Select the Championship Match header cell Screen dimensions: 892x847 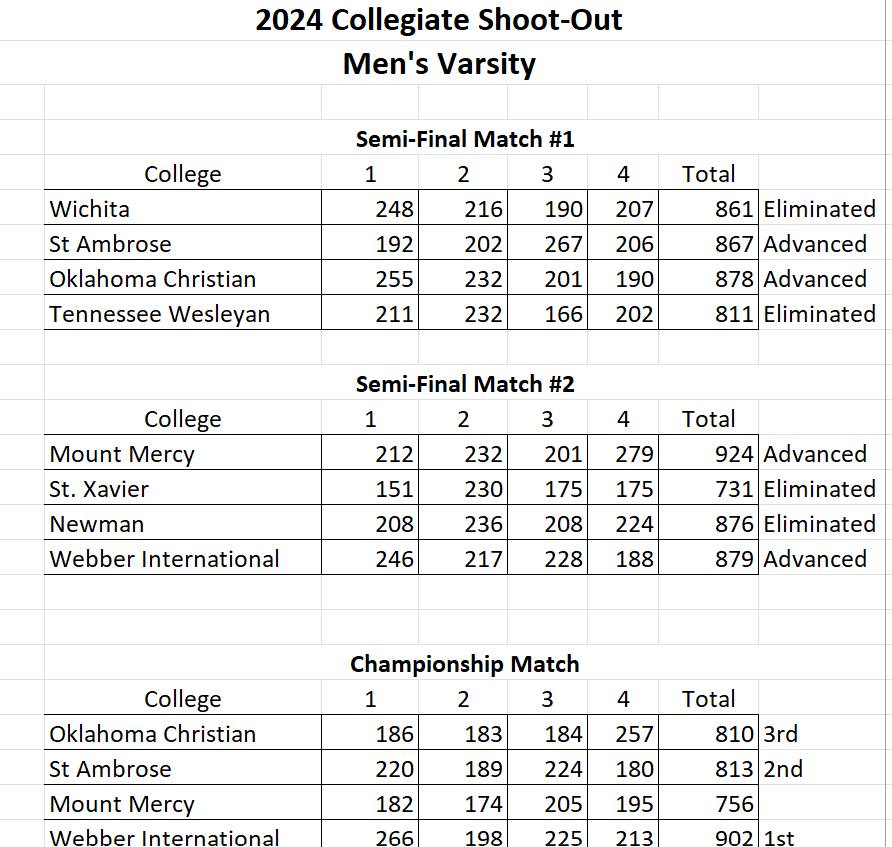pyautogui.click(x=464, y=664)
